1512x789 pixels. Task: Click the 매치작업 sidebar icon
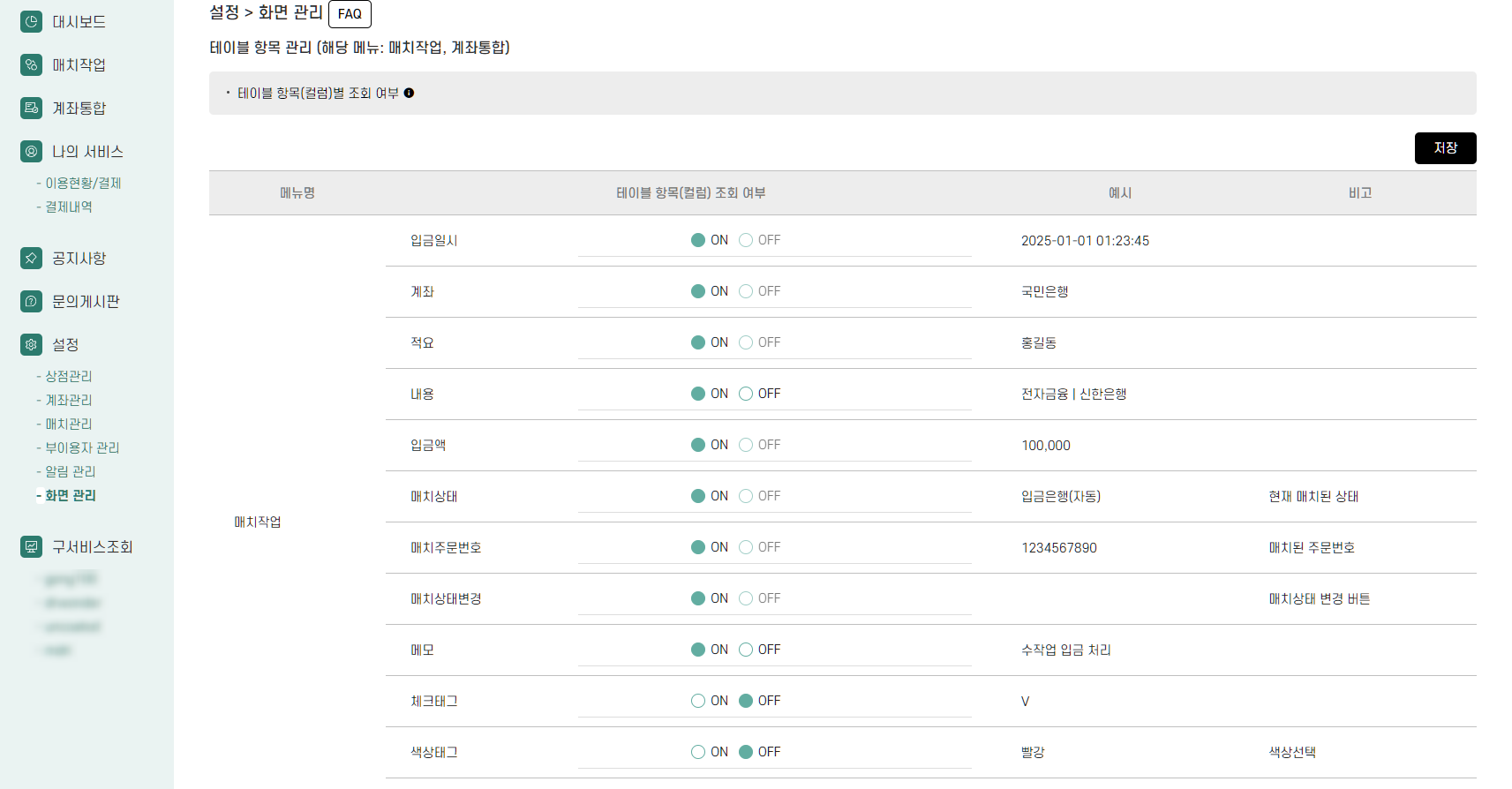(31, 64)
